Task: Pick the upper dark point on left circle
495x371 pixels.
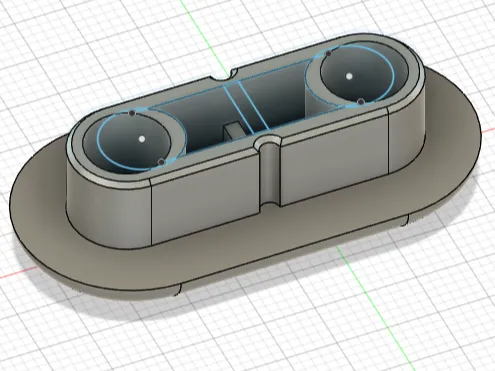Action: [132, 113]
